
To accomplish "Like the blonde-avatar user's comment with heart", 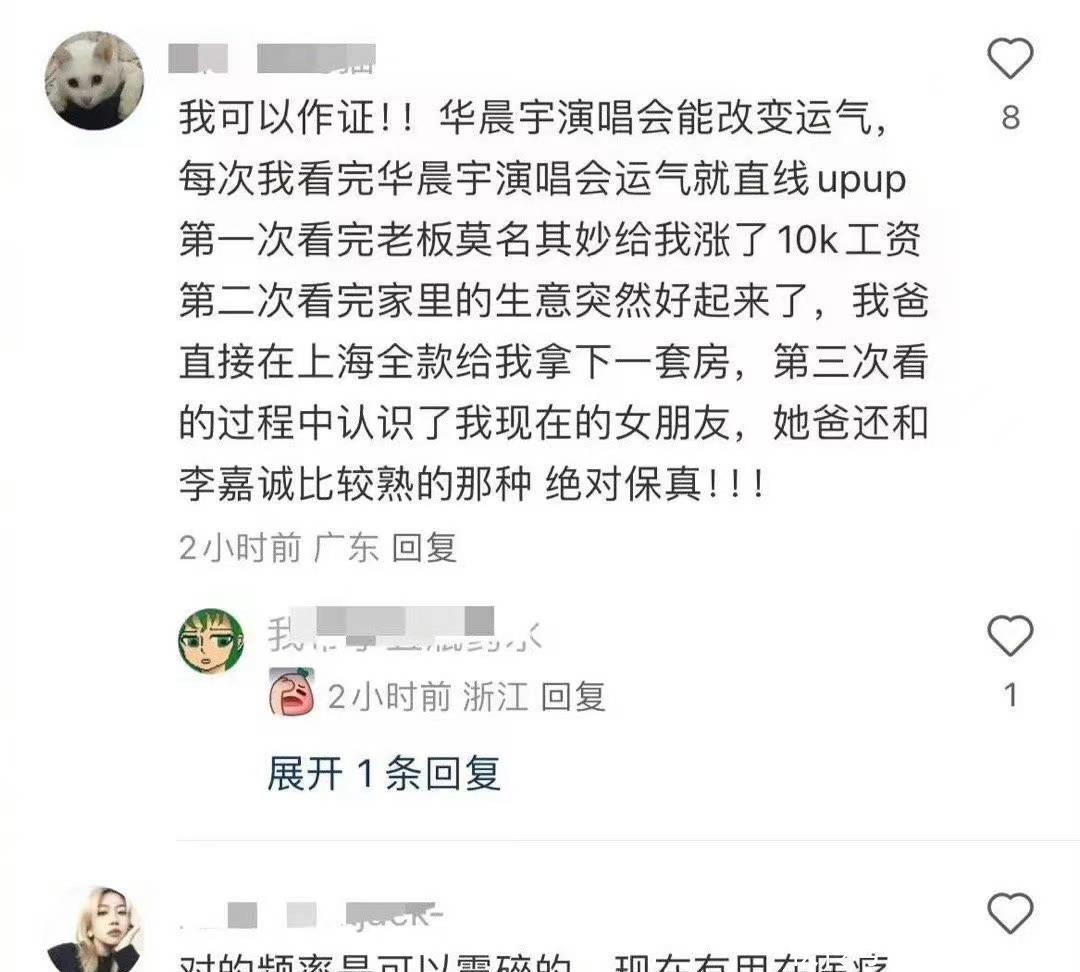I will pos(1010,913).
